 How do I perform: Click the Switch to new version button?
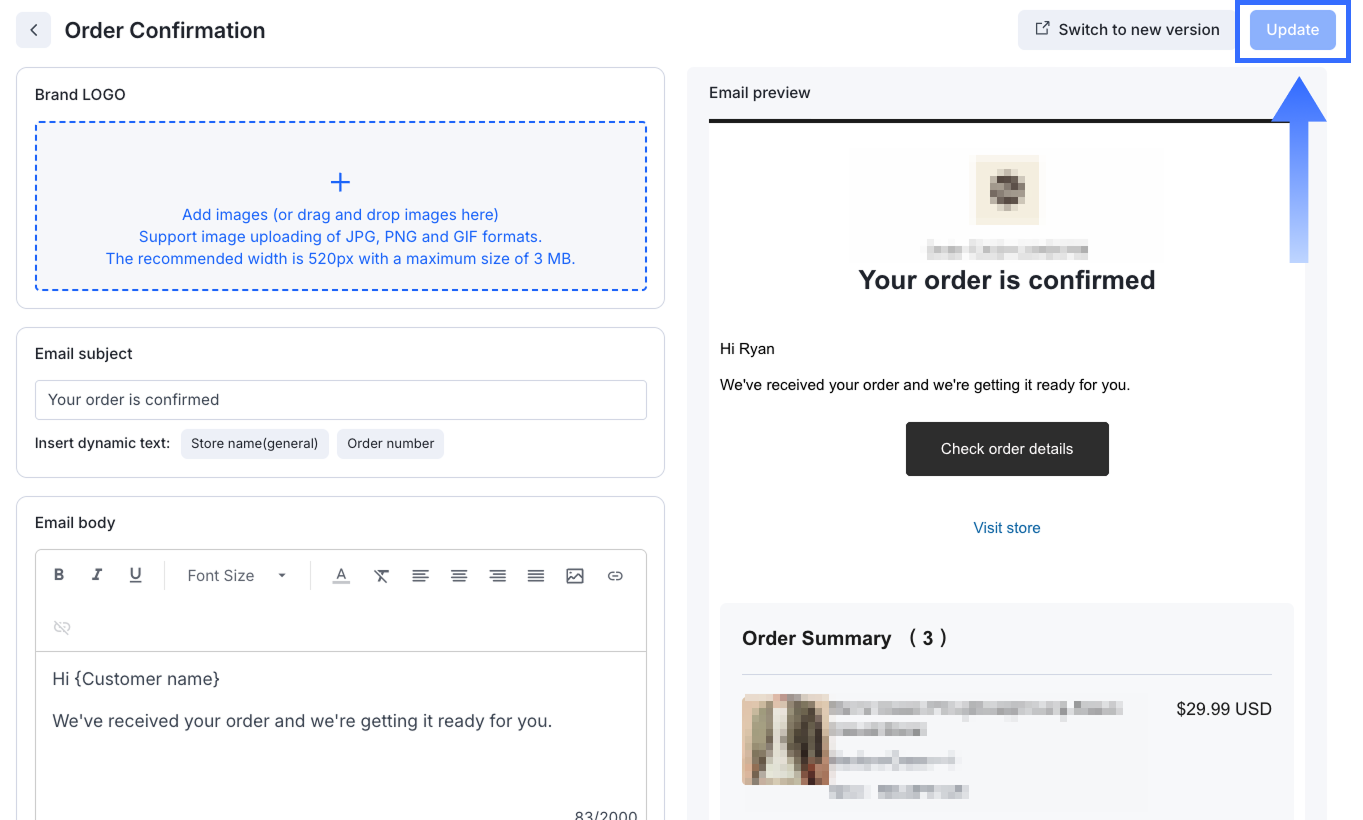point(1127,30)
